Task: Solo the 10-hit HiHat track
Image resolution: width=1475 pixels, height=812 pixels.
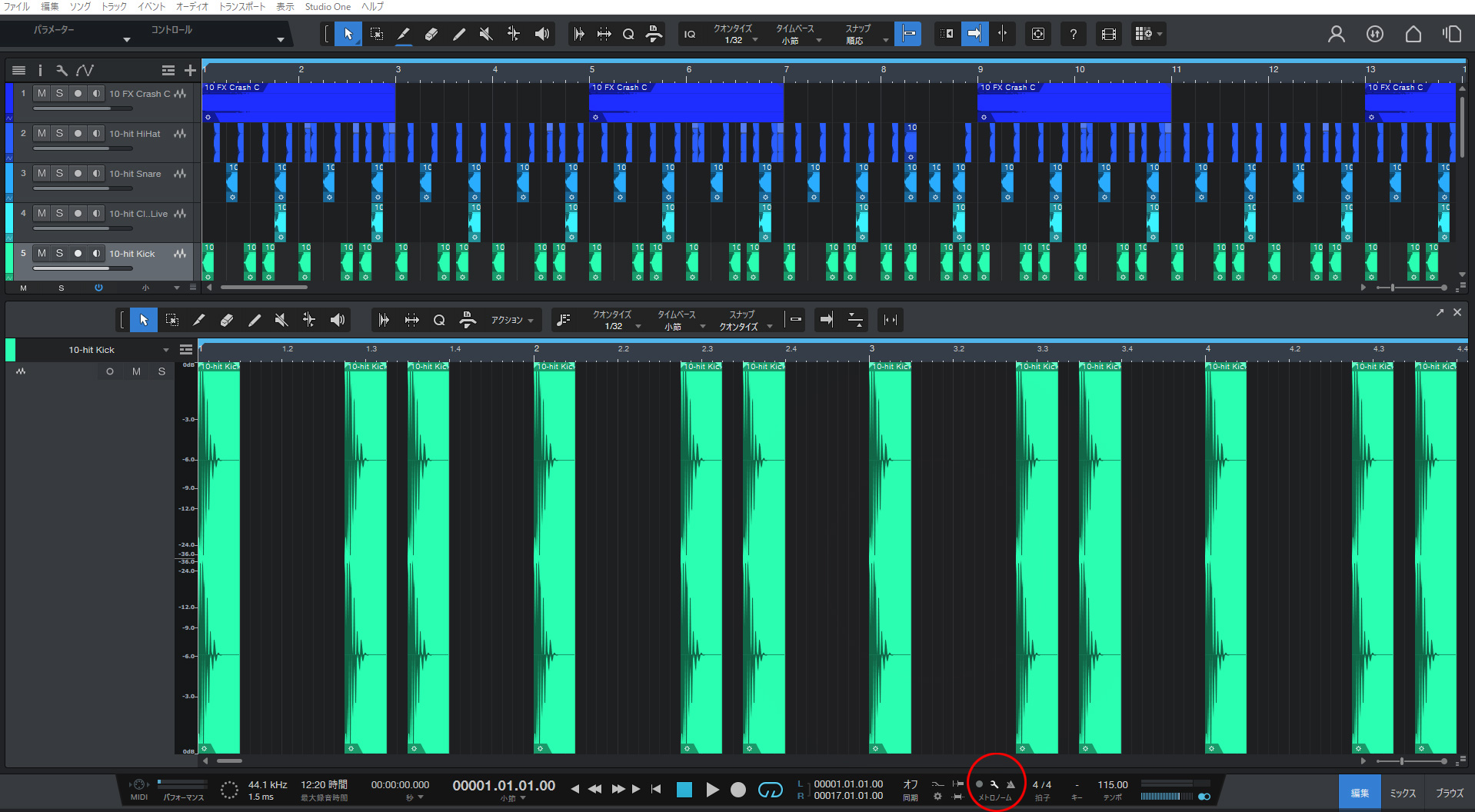Action: [59, 133]
